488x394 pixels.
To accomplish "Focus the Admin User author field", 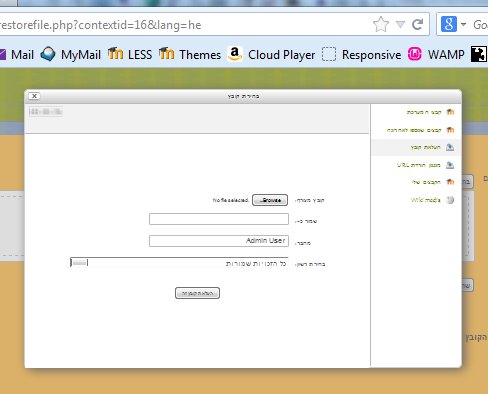I will (x=219, y=241).
